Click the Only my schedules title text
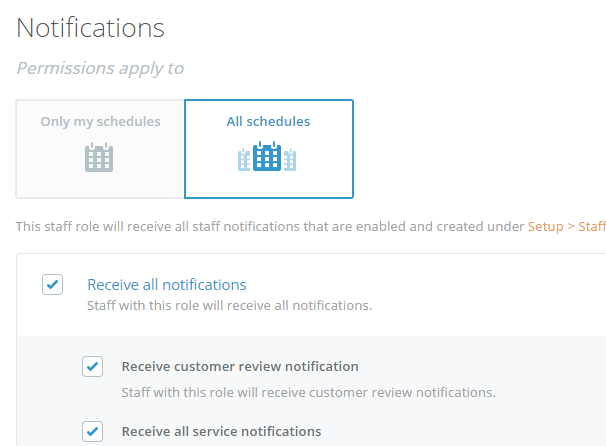 (x=100, y=121)
